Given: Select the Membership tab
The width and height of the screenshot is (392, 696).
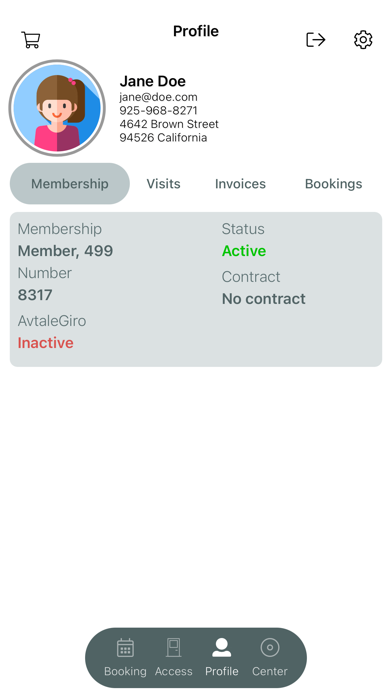Looking at the screenshot, I should pyautogui.click(x=70, y=184).
